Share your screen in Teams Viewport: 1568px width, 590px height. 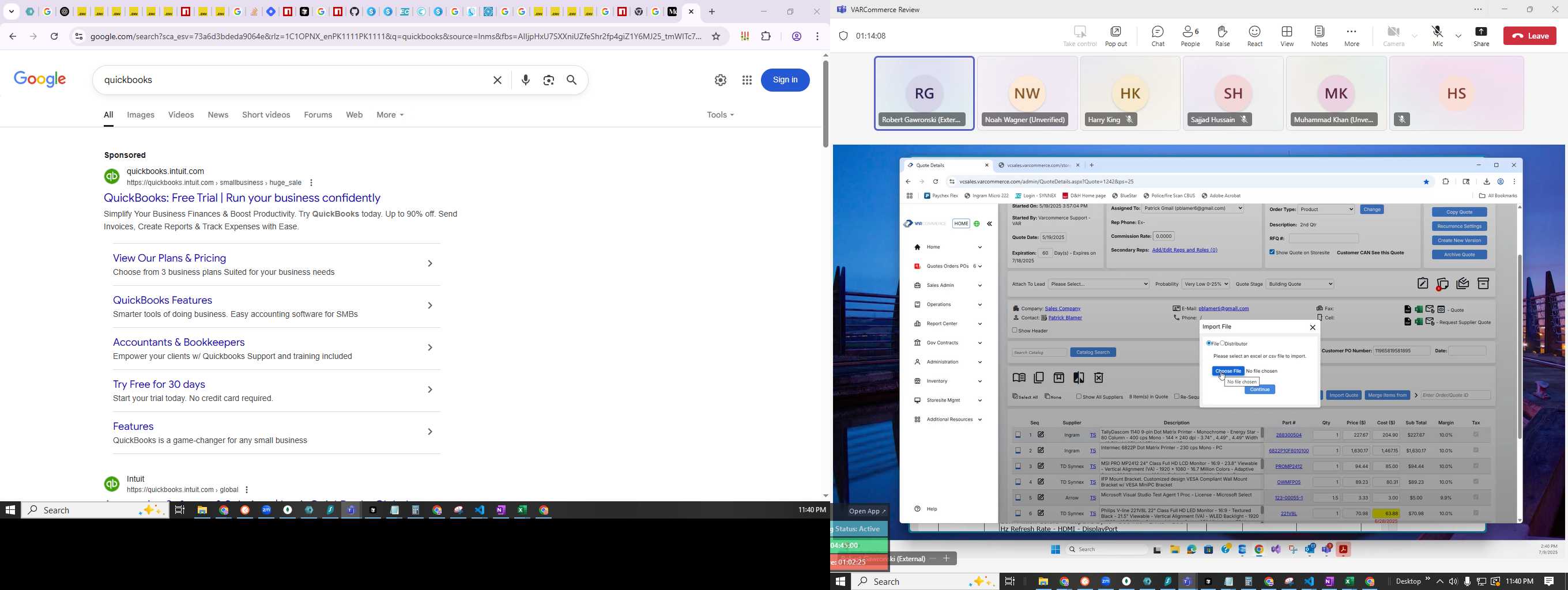coord(1481,36)
